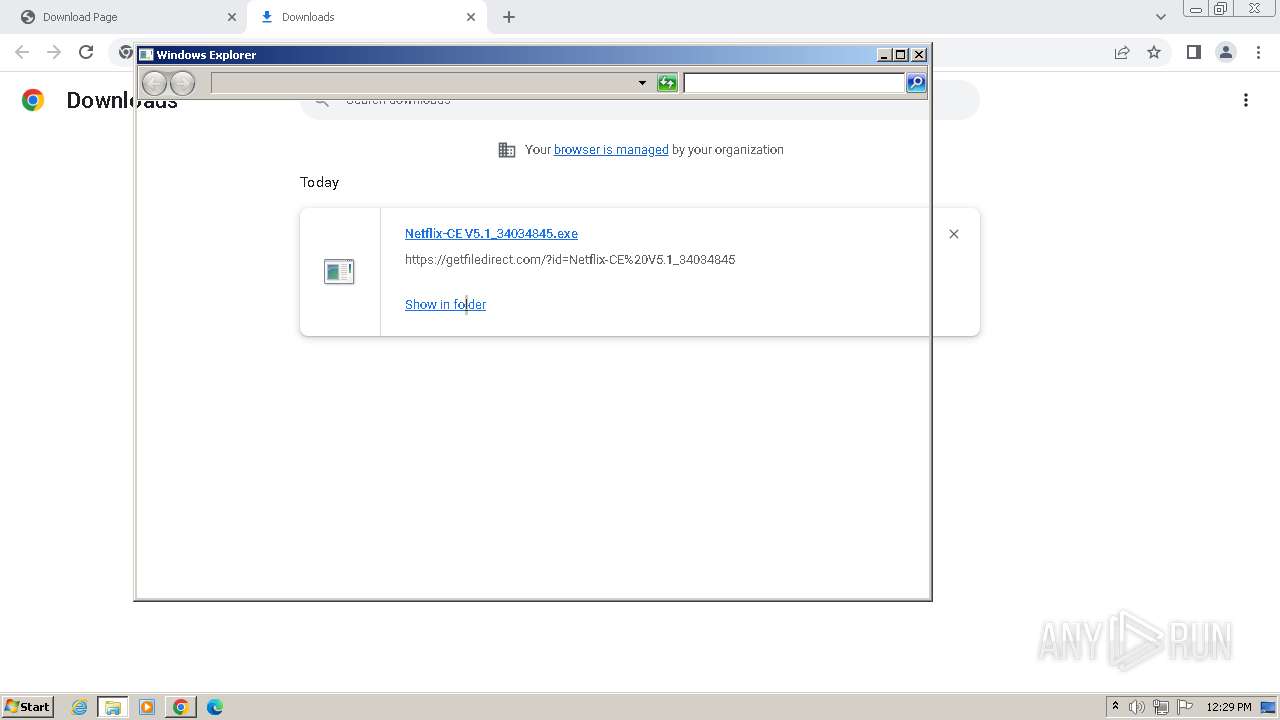Click the green refresh icon in Windows Explorer
The height and width of the screenshot is (720, 1280).
(x=667, y=83)
